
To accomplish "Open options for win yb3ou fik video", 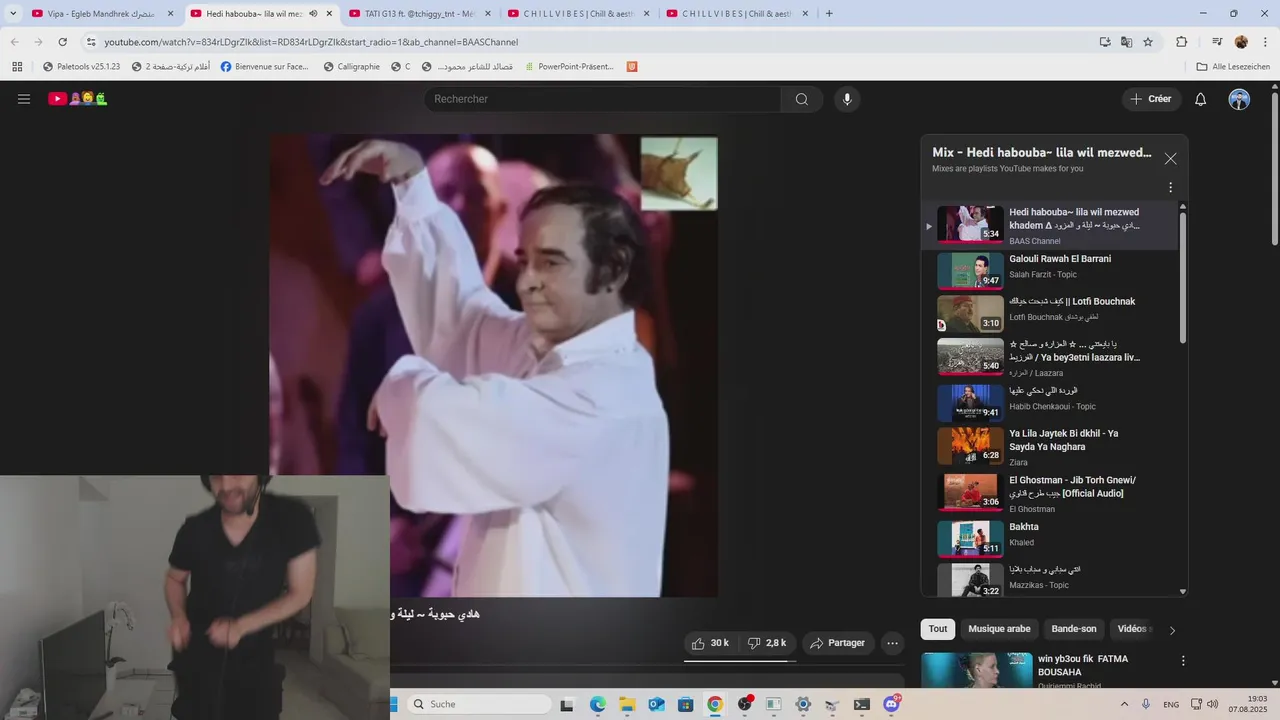I will (x=1183, y=661).
